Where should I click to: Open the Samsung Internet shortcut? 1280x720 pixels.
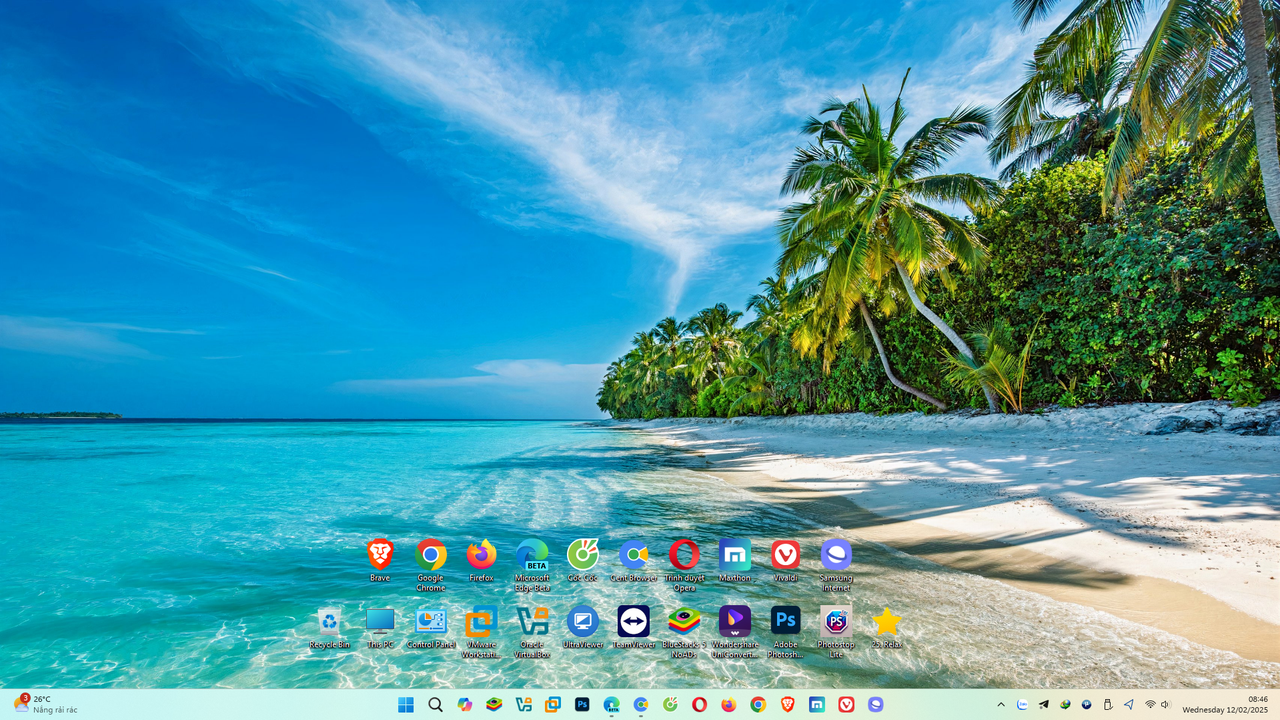pos(836,557)
